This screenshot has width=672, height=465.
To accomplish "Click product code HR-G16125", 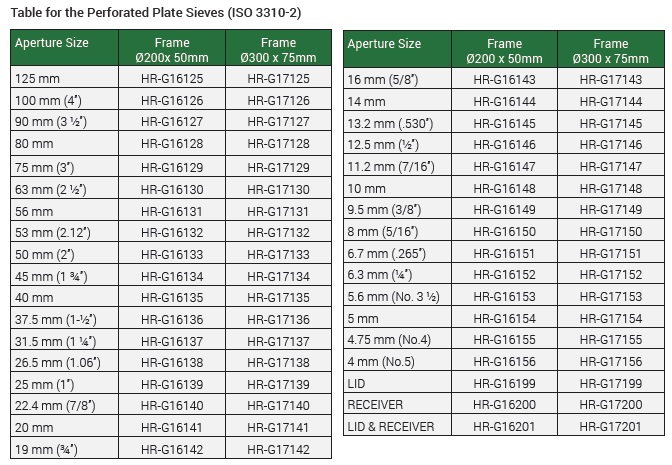I will point(172,78).
